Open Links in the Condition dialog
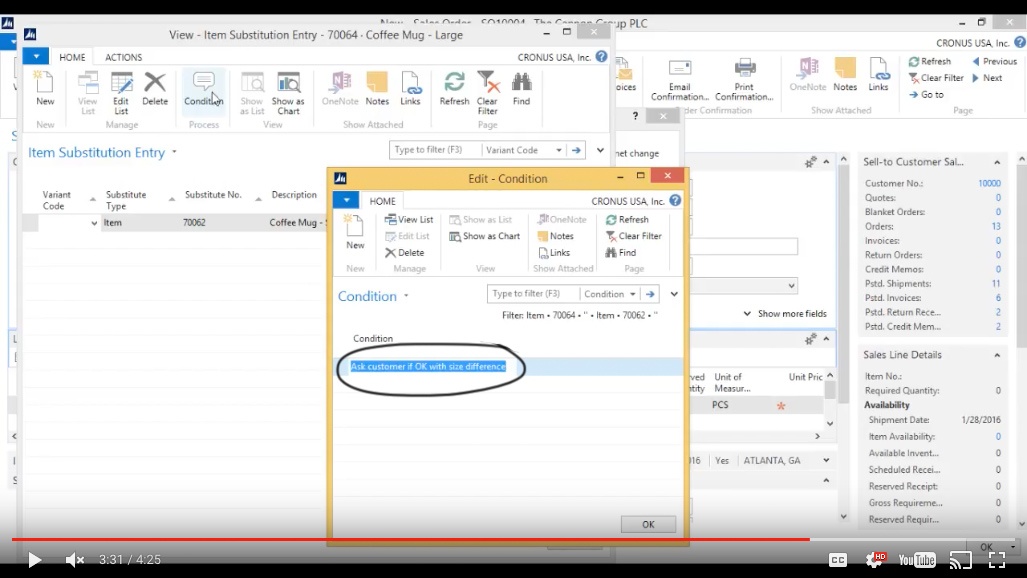Image resolution: width=1027 pixels, height=578 pixels. [554, 252]
